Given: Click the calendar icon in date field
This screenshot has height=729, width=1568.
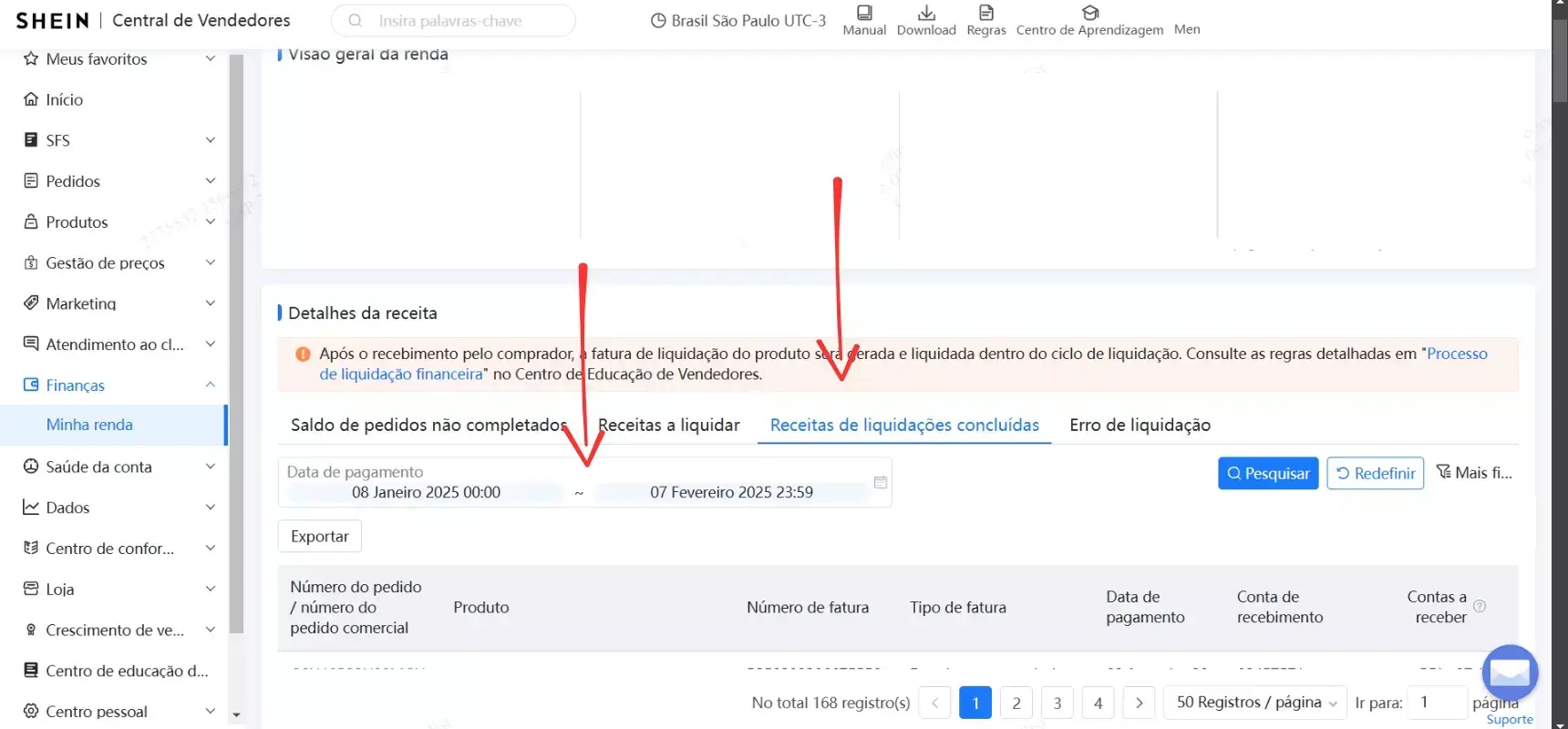Looking at the screenshot, I should (x=880, y=482).
